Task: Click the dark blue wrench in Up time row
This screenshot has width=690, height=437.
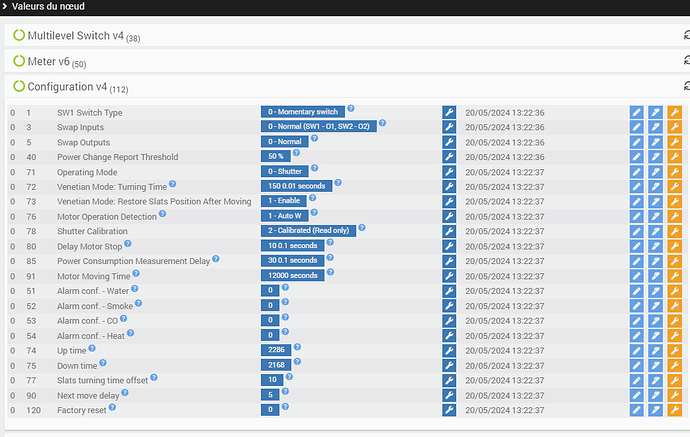Action: pos(449,350)
